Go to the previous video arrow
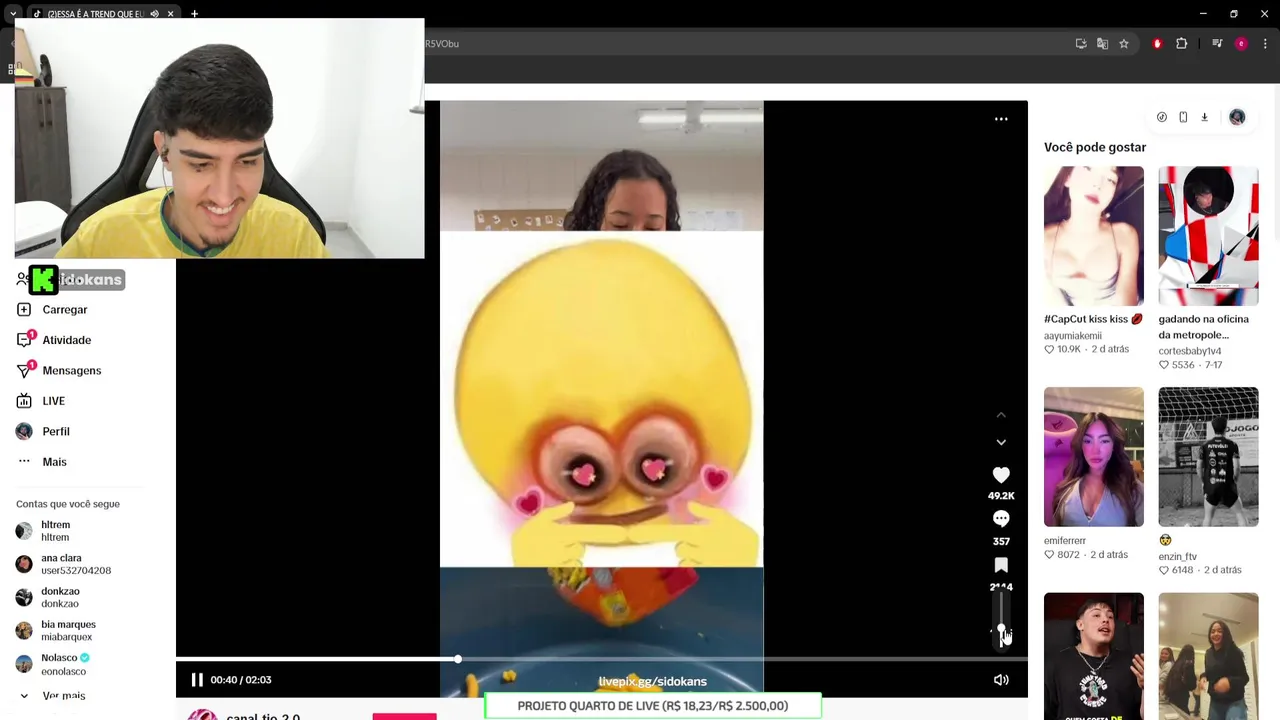Screen dimensions: 1280x720 point(1001,414)
